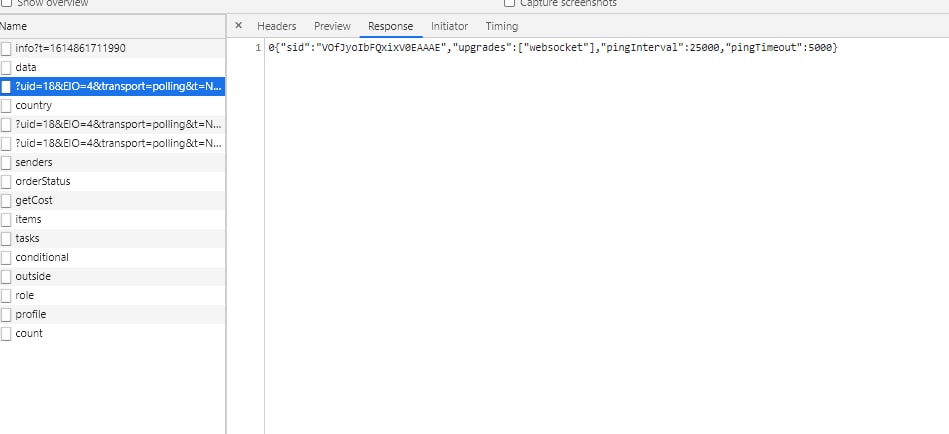Select the orderStatus request row
949x434 pixels.
point(113,182)
